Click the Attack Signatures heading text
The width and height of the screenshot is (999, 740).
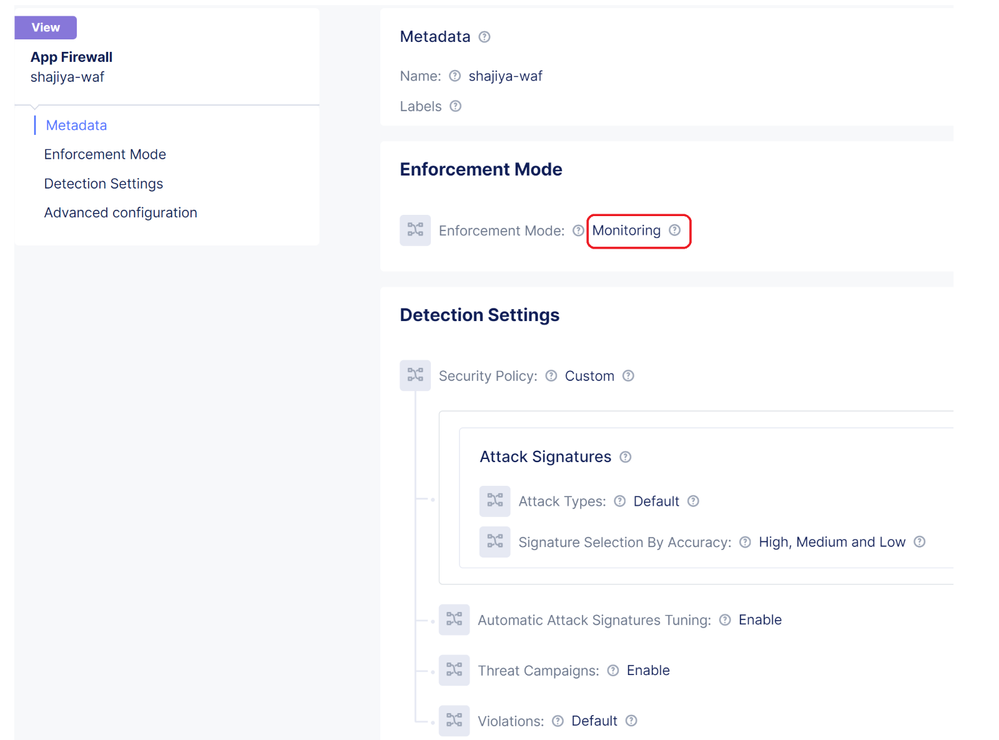click(x=545, y=457)
